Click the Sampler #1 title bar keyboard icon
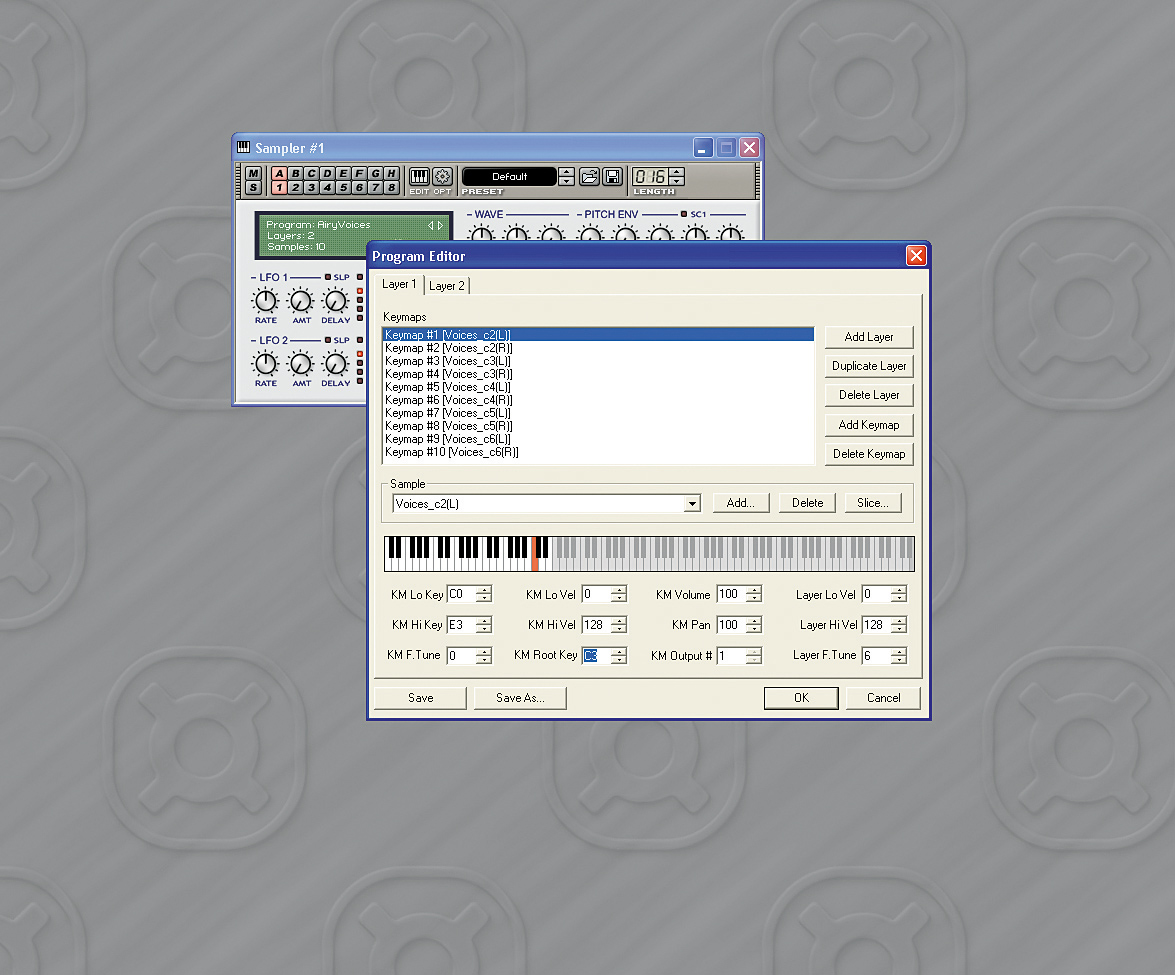This screenshot has width=1175, height=975. pos(244,147)
